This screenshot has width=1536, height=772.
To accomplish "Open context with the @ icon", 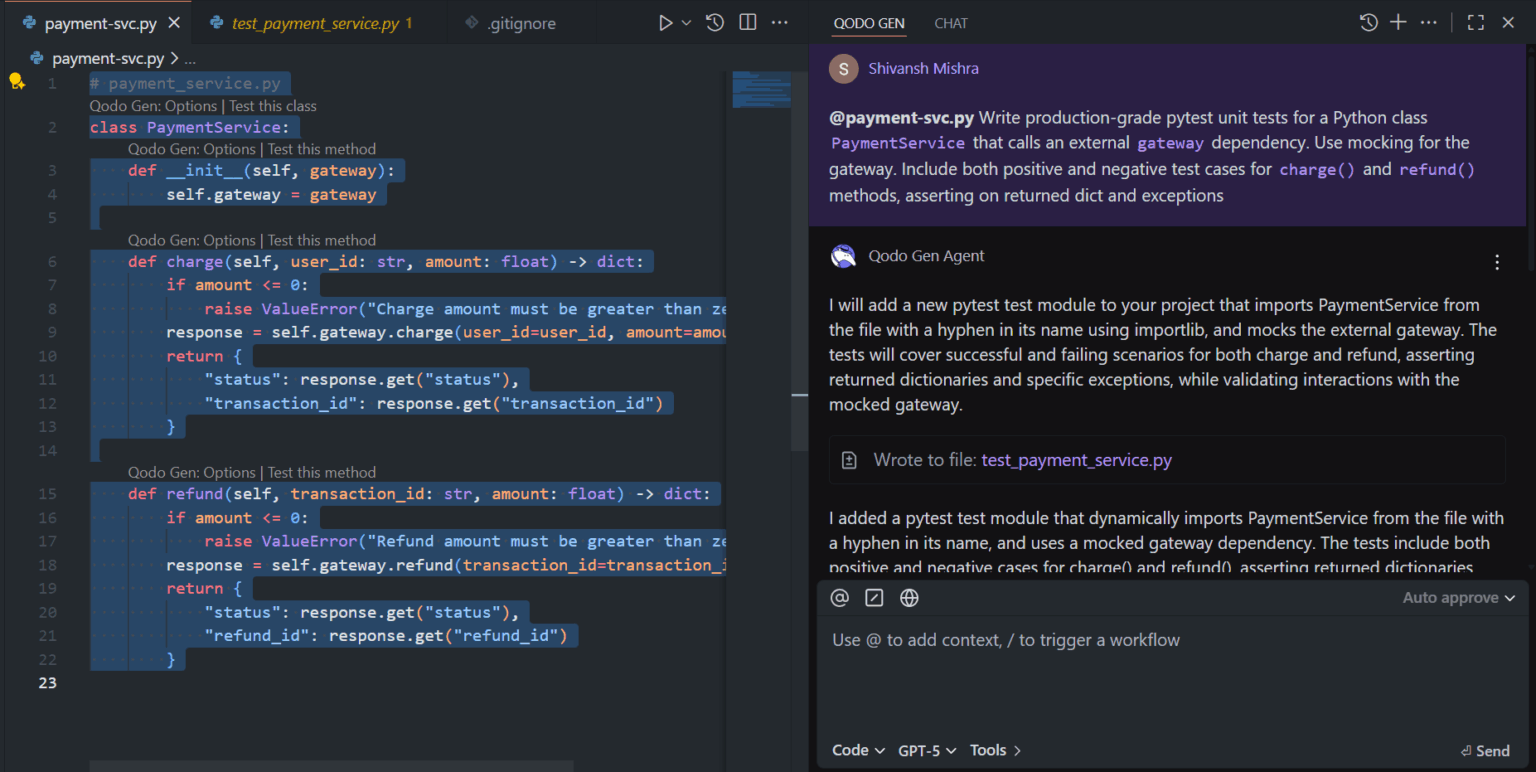I will click(839, 597).
